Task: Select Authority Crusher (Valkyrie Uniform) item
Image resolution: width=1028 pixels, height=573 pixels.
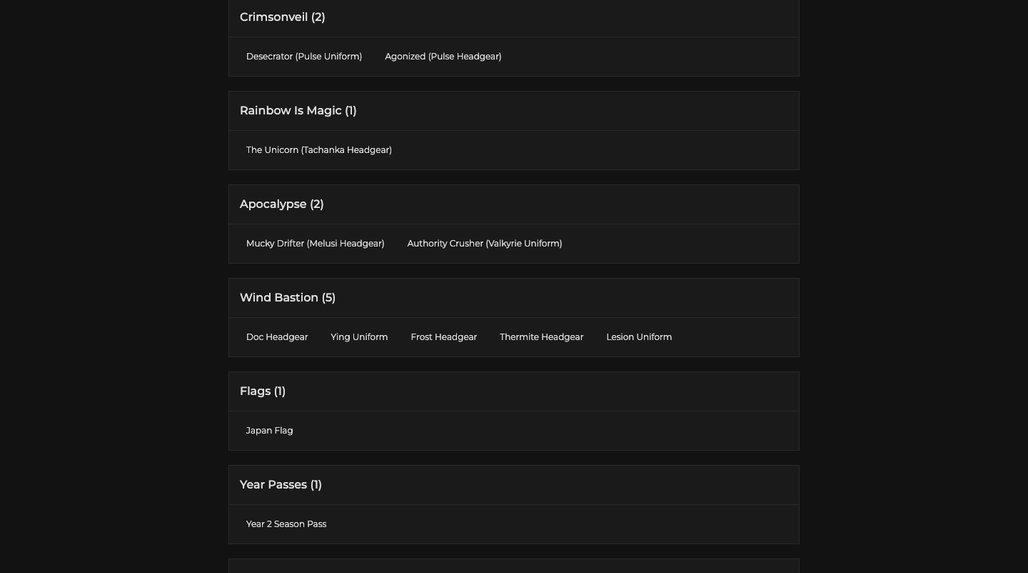Action: [484, 244]
